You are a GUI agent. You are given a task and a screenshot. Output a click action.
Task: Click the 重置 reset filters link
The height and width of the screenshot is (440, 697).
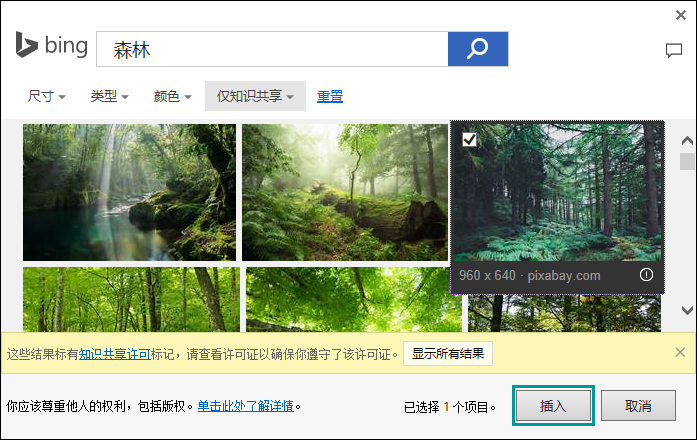pyautogui.click(x=330, y=97)
